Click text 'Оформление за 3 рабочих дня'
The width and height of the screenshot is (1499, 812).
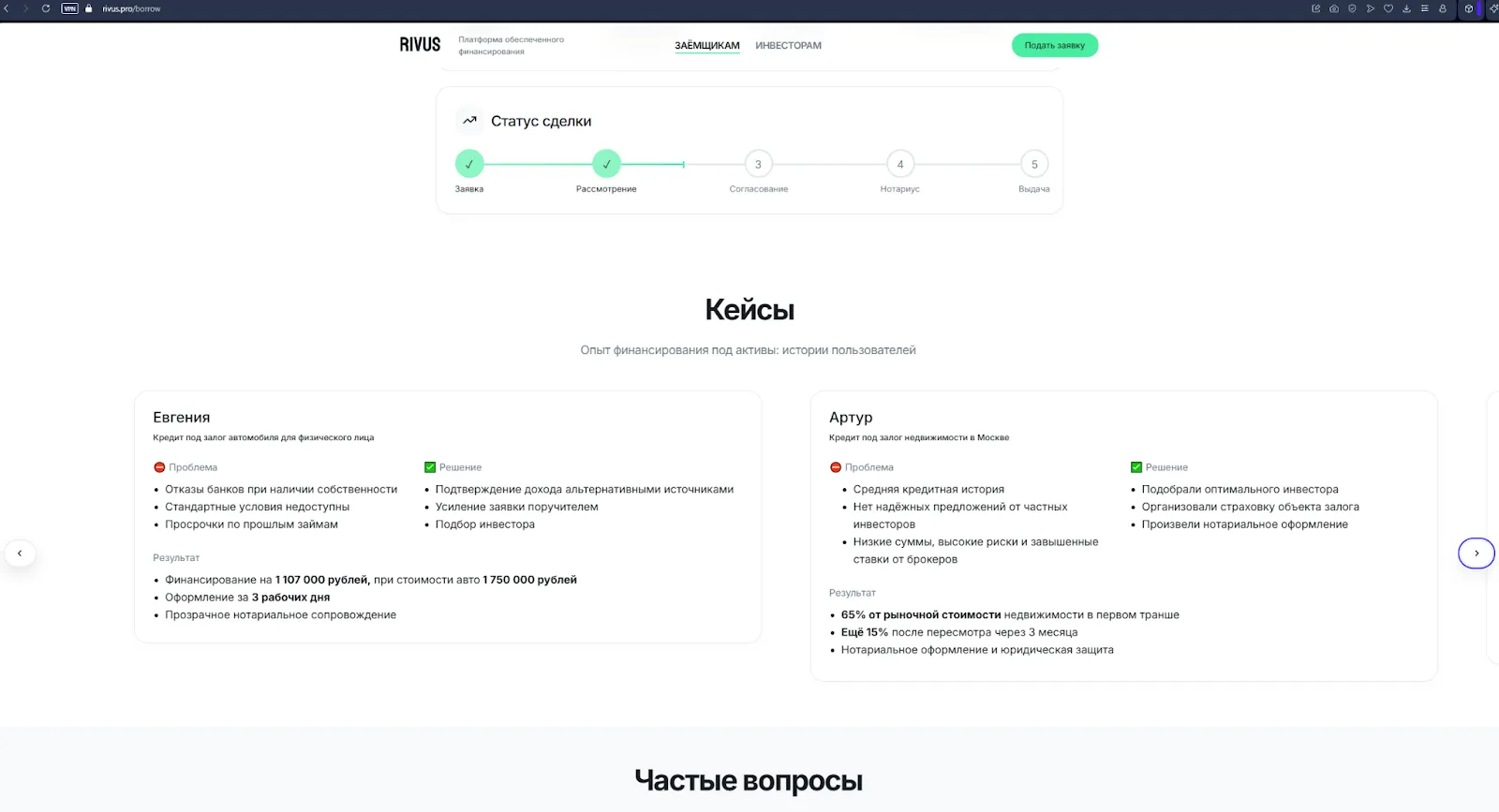coord(247,598)
